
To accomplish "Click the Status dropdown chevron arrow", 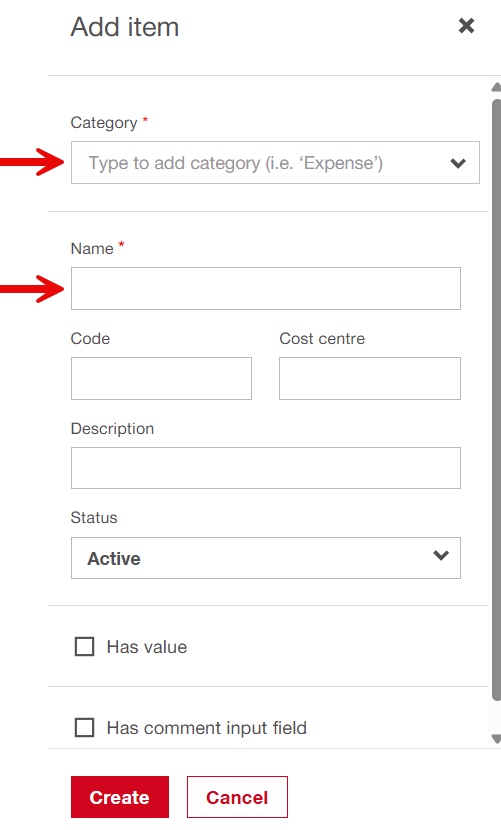I will 441,555.
